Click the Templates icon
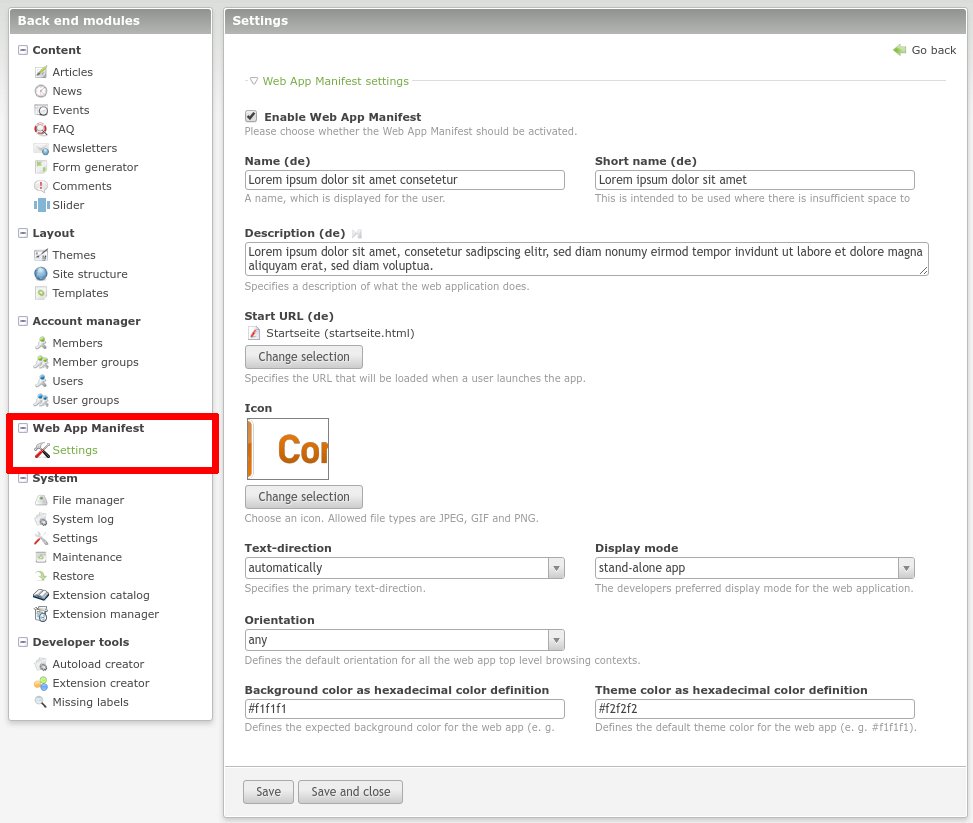 (x=41, y=293)
